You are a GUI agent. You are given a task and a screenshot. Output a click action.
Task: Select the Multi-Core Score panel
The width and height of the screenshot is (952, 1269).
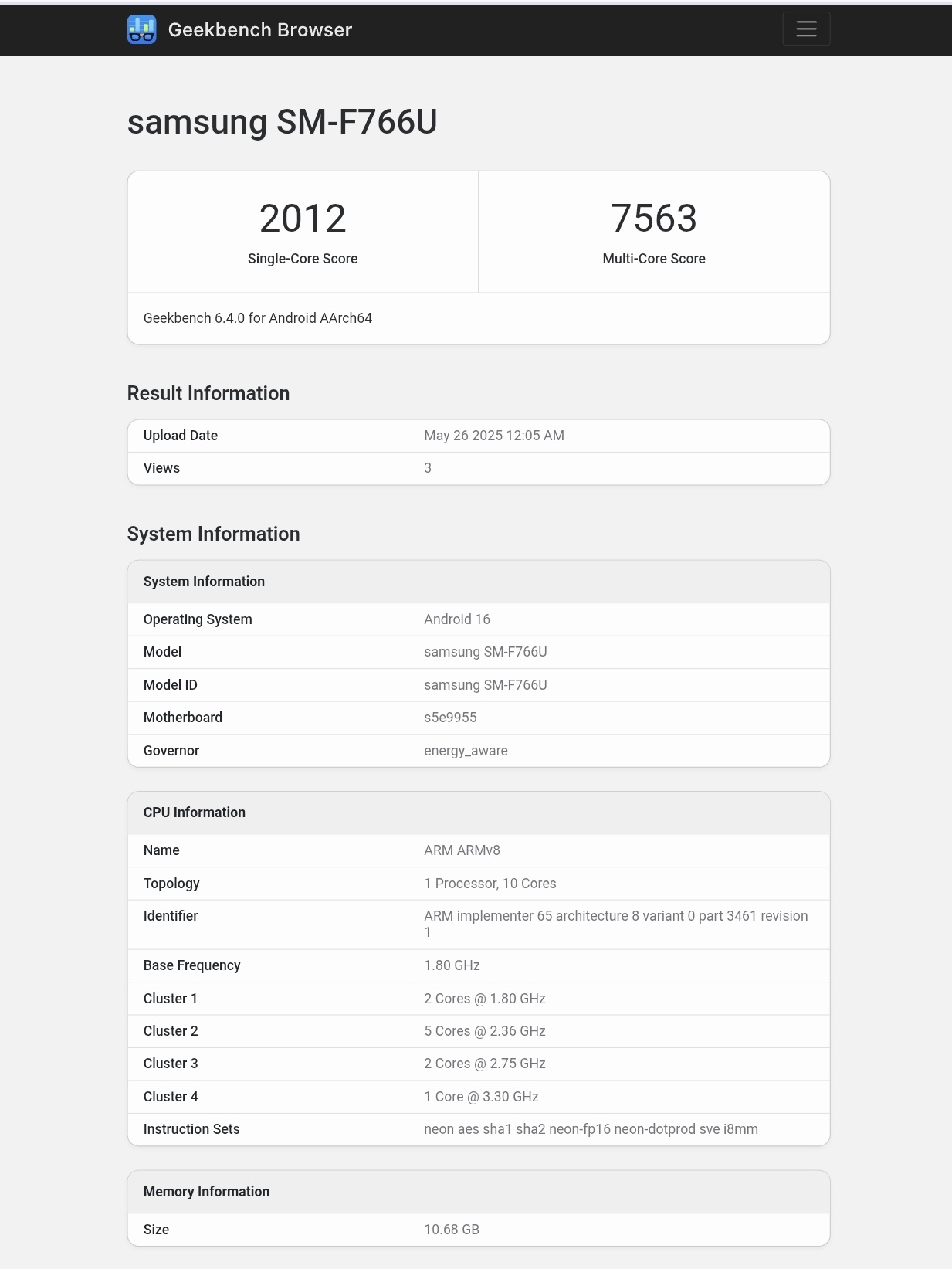(654, 232)
